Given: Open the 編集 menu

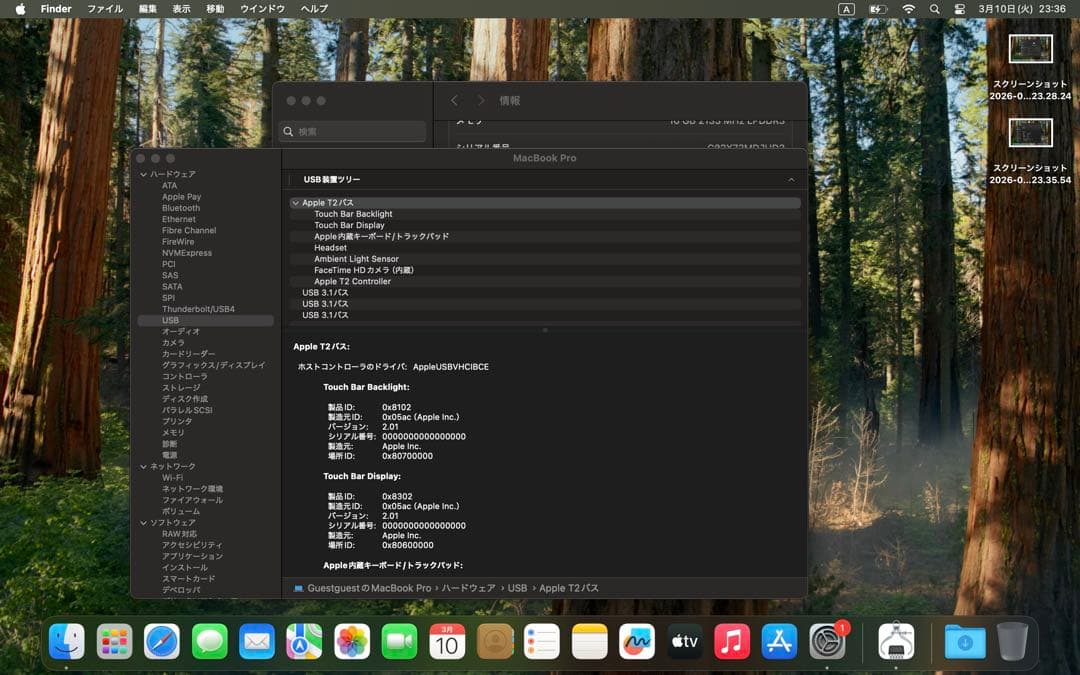Looking at the screenshot, I should 148,9.
